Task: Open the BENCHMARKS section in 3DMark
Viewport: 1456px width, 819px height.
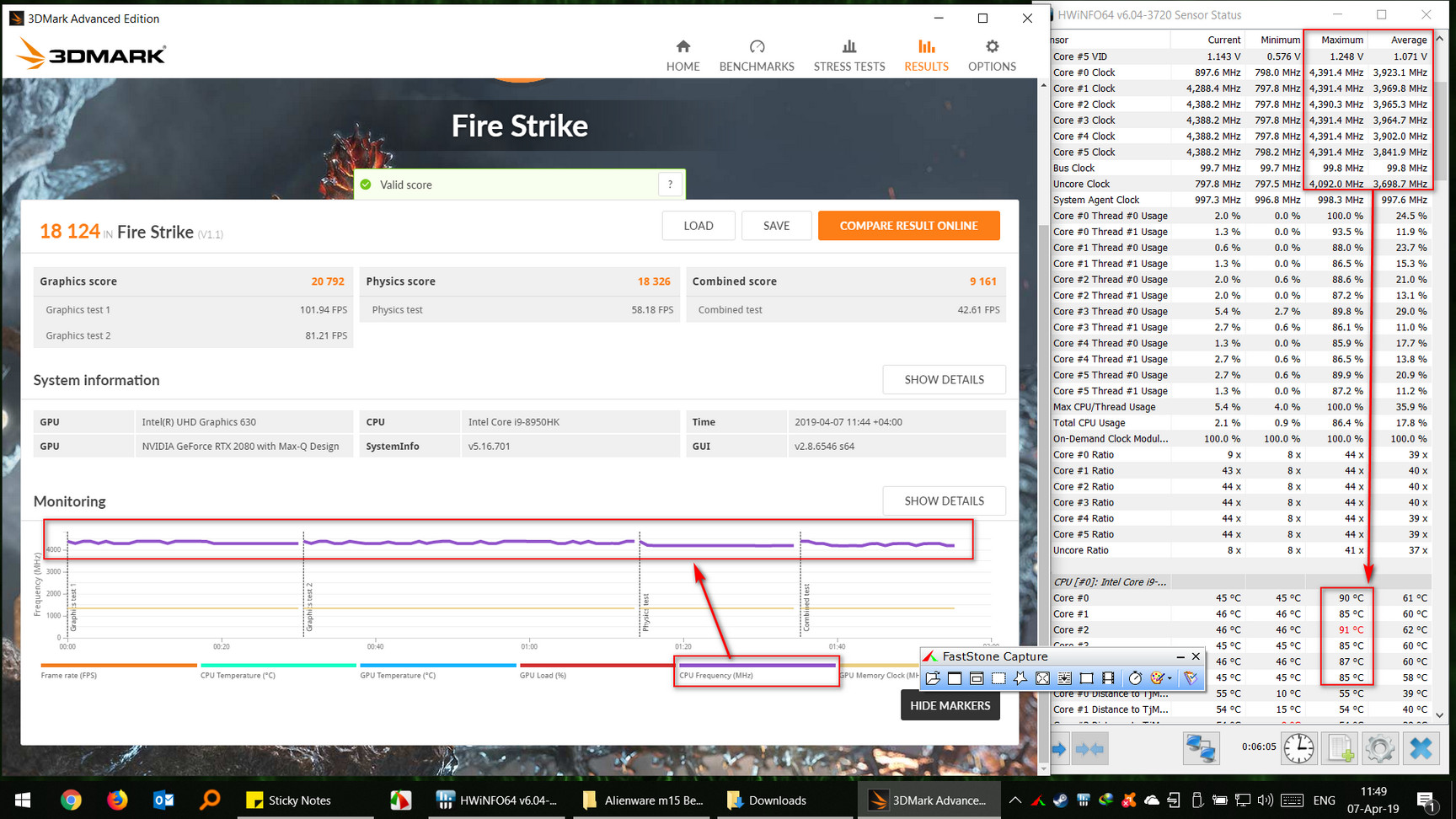Action: click(x=757, y=56)
